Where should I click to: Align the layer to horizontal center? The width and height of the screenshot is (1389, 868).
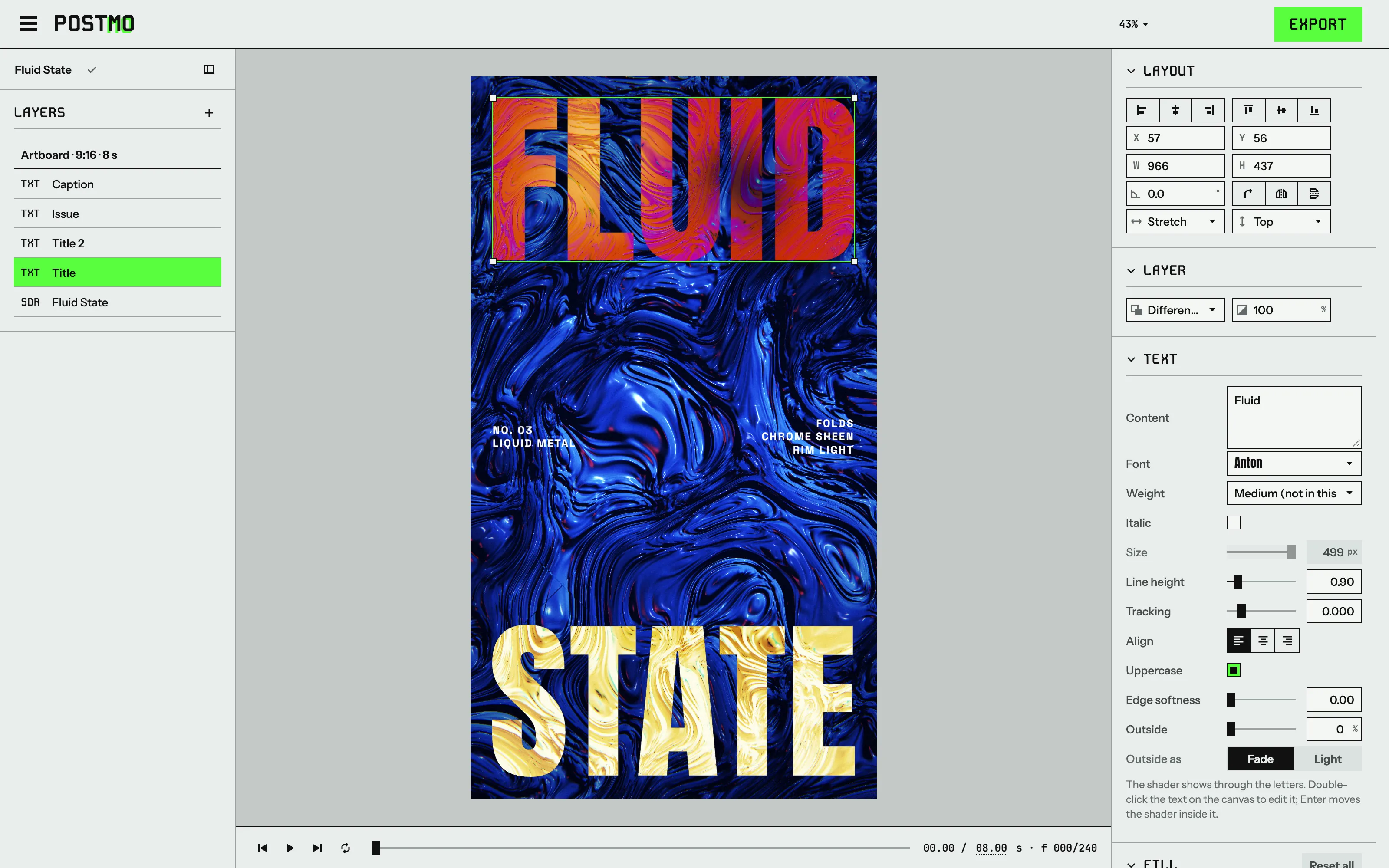tap(1175, 110)
